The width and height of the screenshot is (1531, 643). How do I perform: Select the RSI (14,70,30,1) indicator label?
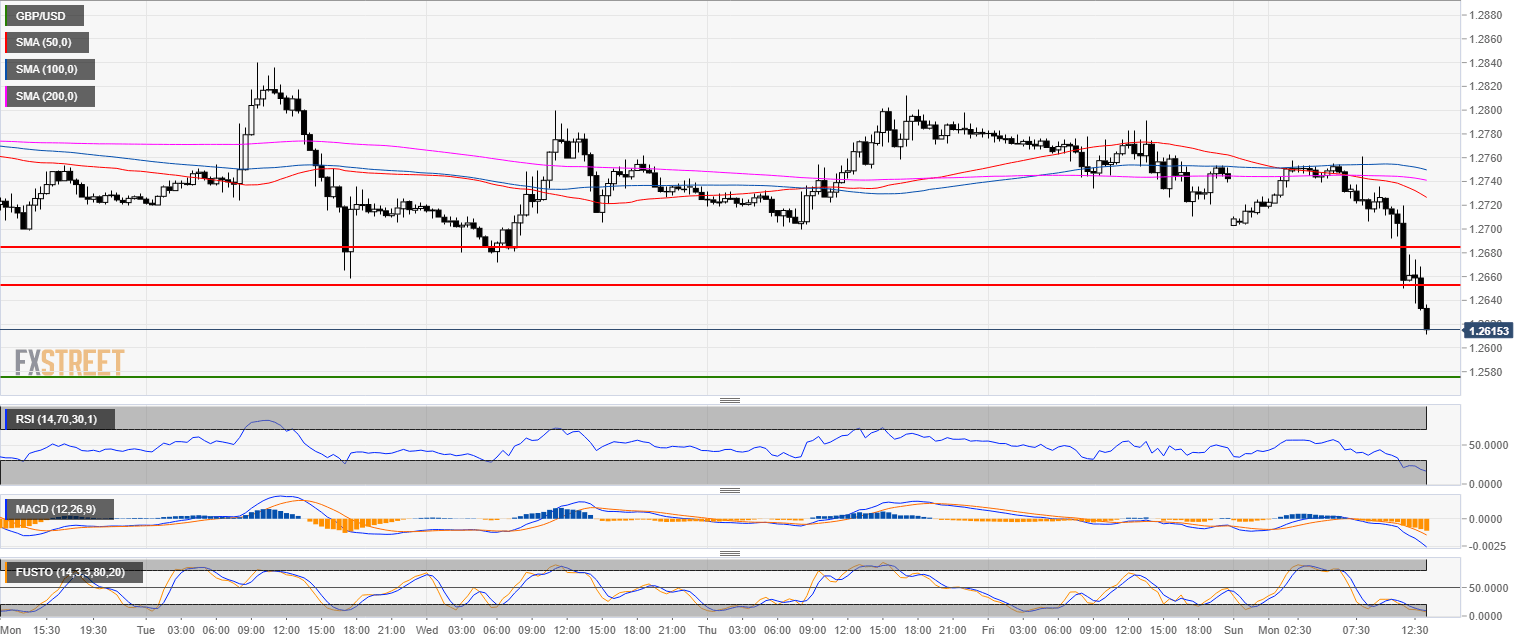(x=60, y=419)
